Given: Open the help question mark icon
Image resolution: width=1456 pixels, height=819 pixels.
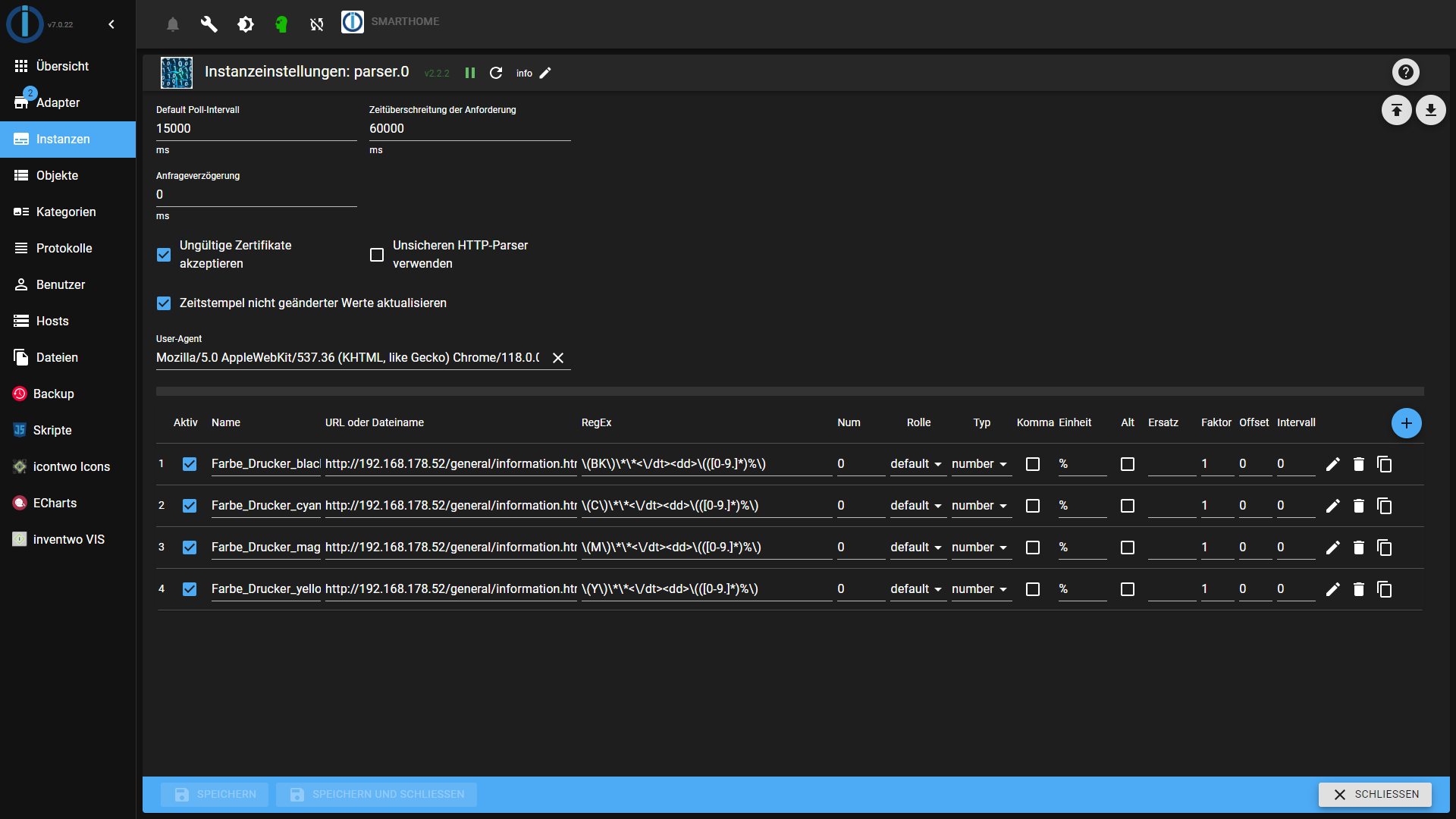Looking at the screenshot, I should [1405, 72].
